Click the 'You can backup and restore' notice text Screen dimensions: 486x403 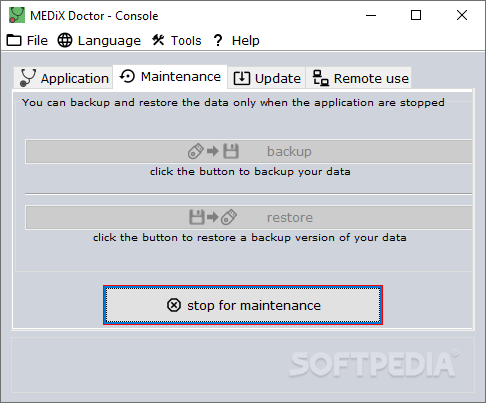pyautogui.click(x=233, y=103)
